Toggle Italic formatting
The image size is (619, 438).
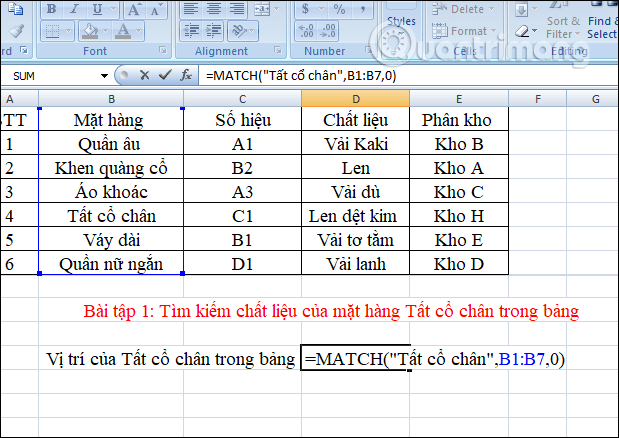point(74,9)
